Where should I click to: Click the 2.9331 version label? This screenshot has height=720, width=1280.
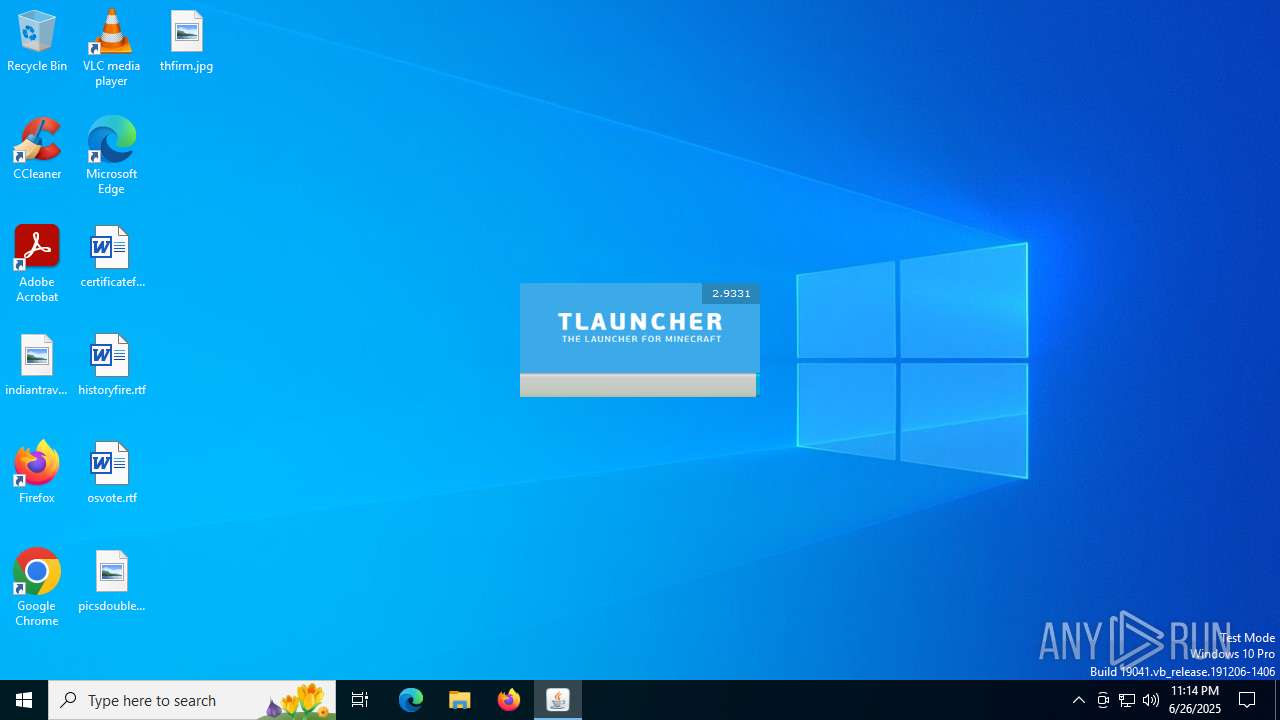point(731,293)
